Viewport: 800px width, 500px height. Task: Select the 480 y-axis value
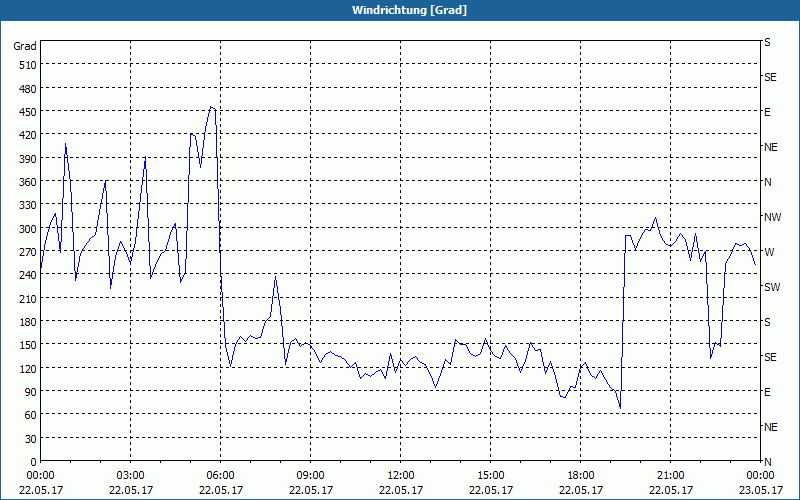(x=28, y=89)
